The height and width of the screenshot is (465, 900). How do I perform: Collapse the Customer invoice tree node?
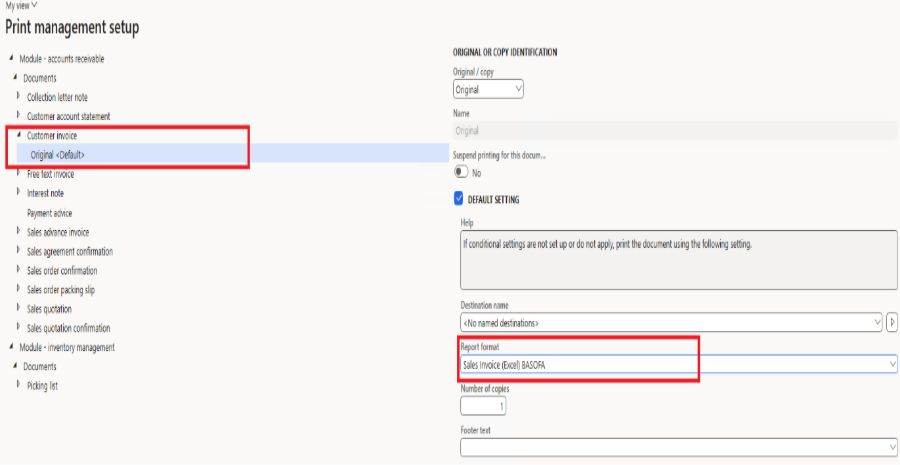[x=18, y=135]
